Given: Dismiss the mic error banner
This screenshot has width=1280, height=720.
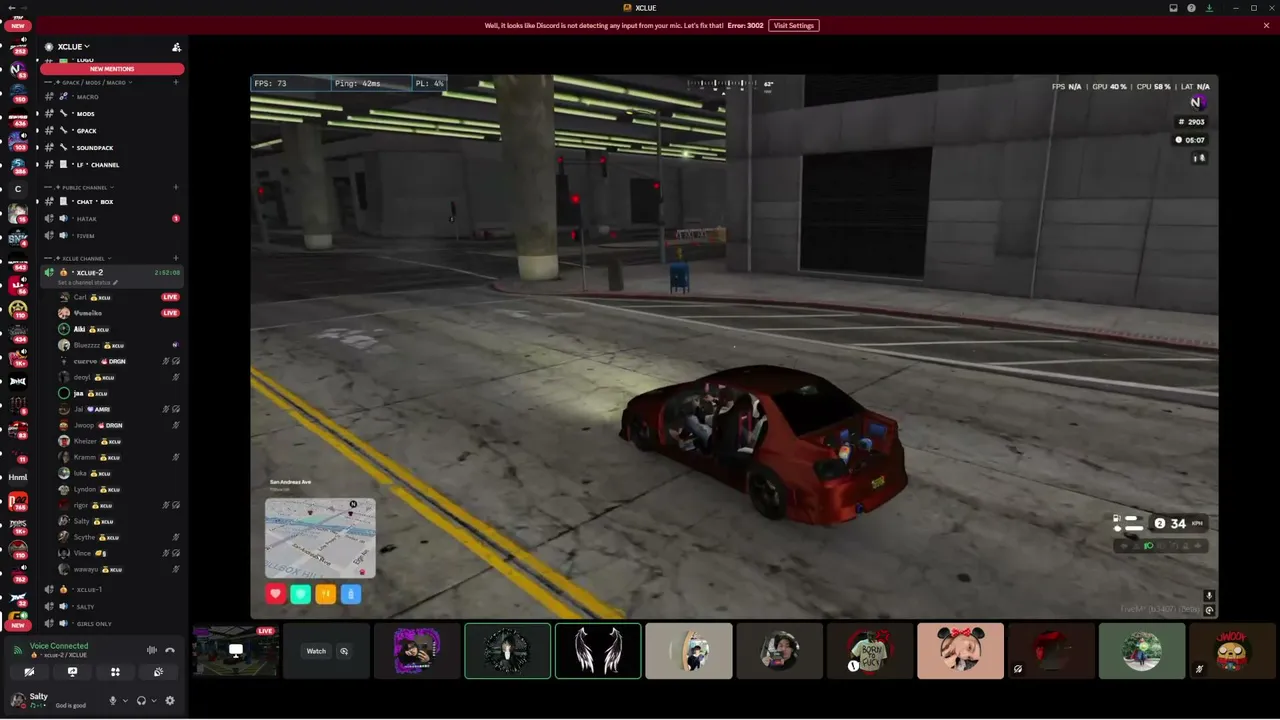Looking at the screenshot, I should coord(1266,25).
